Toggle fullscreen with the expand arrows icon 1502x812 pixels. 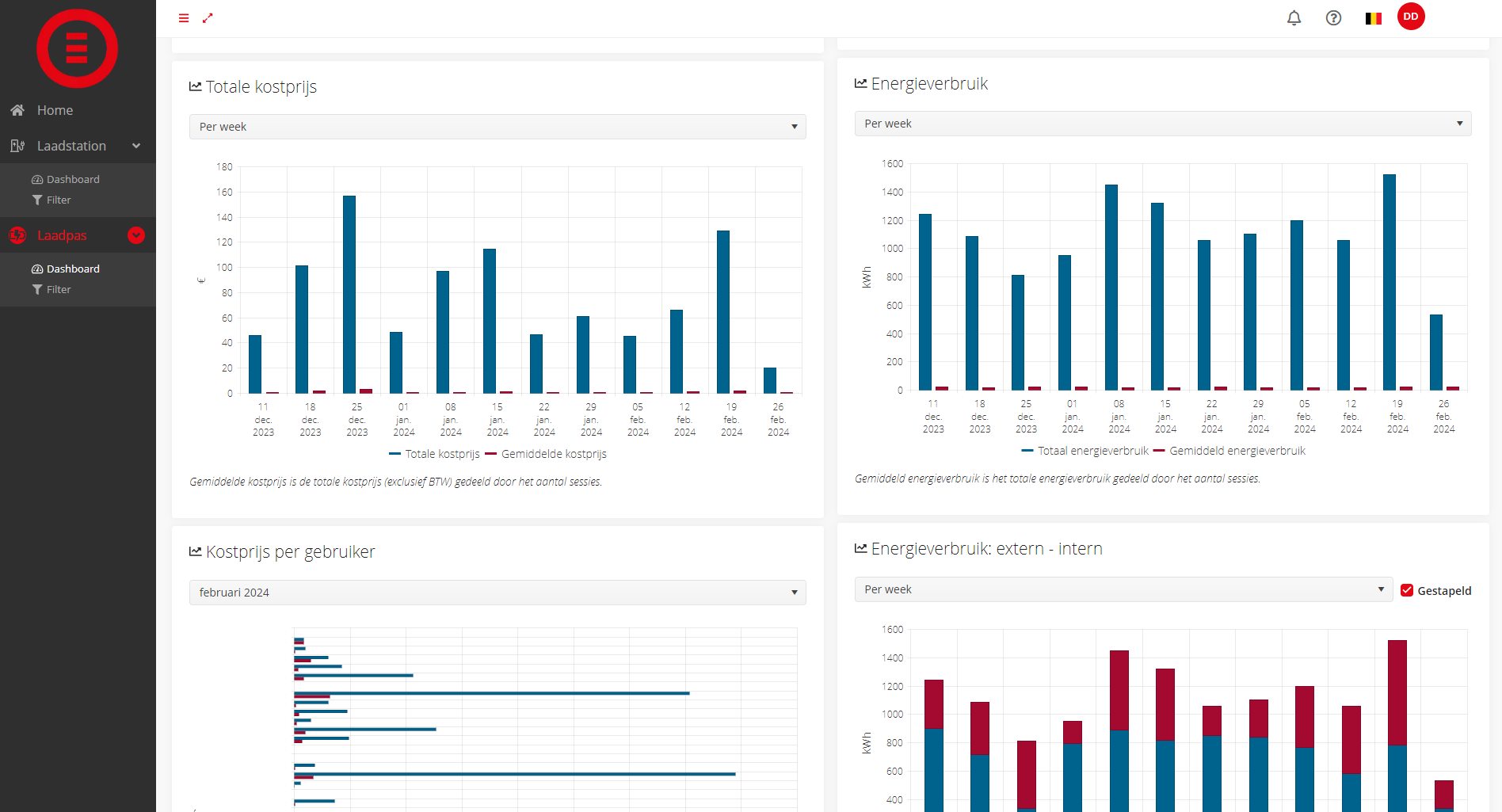click(208, 18)
